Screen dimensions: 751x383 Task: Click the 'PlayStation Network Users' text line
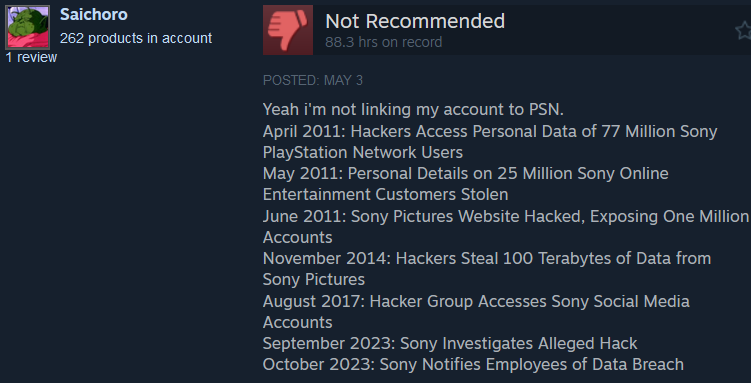pos(363,152)
